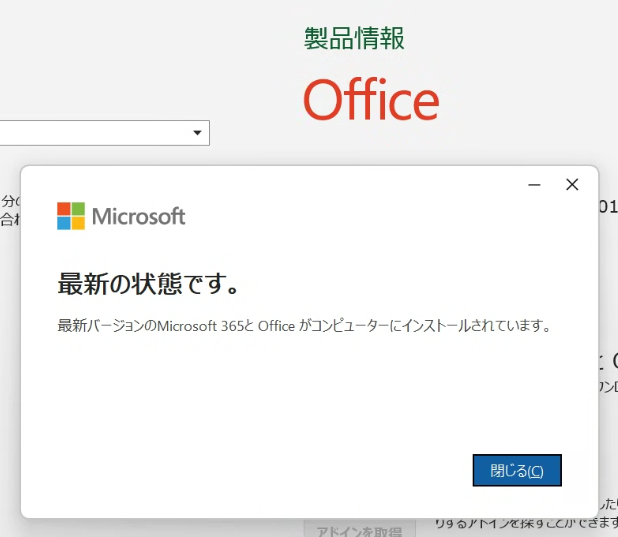
Task: Close the Microsoft update dialog with X
Action: (x=572, y=184)
